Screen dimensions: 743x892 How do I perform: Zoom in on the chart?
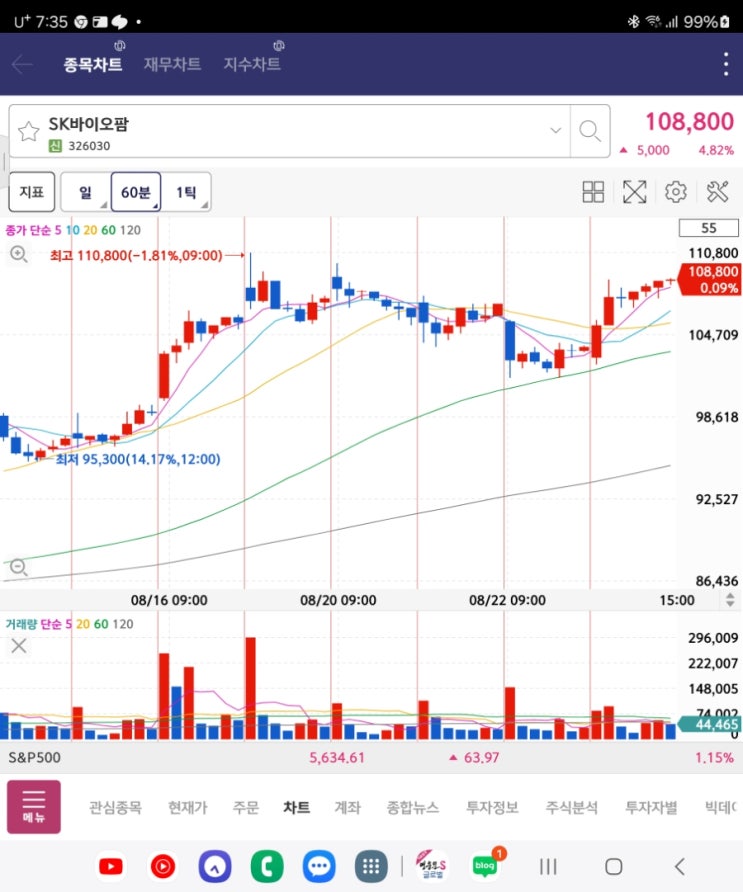tap(19, 254)
